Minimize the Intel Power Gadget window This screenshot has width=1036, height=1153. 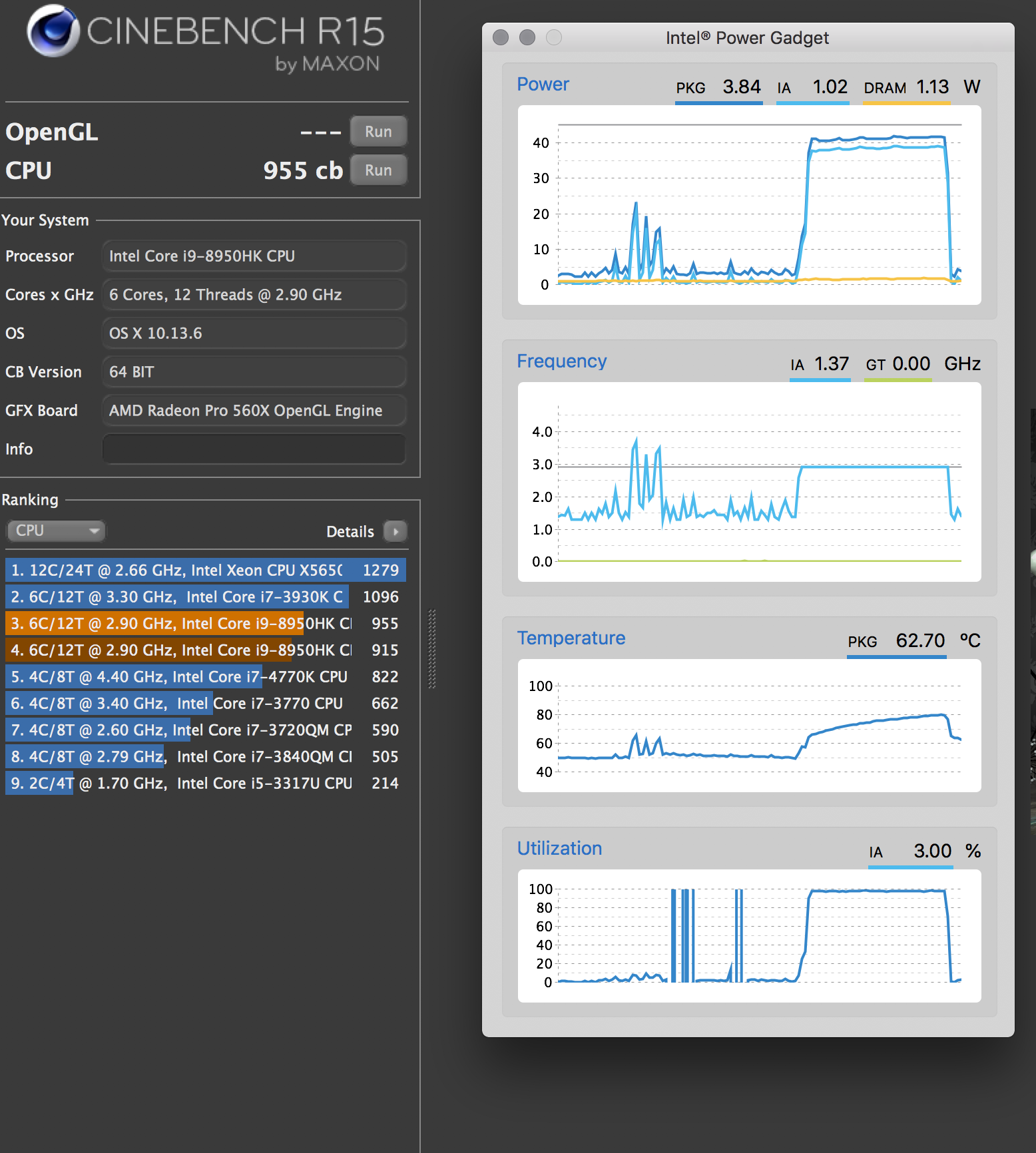point(527,38)
